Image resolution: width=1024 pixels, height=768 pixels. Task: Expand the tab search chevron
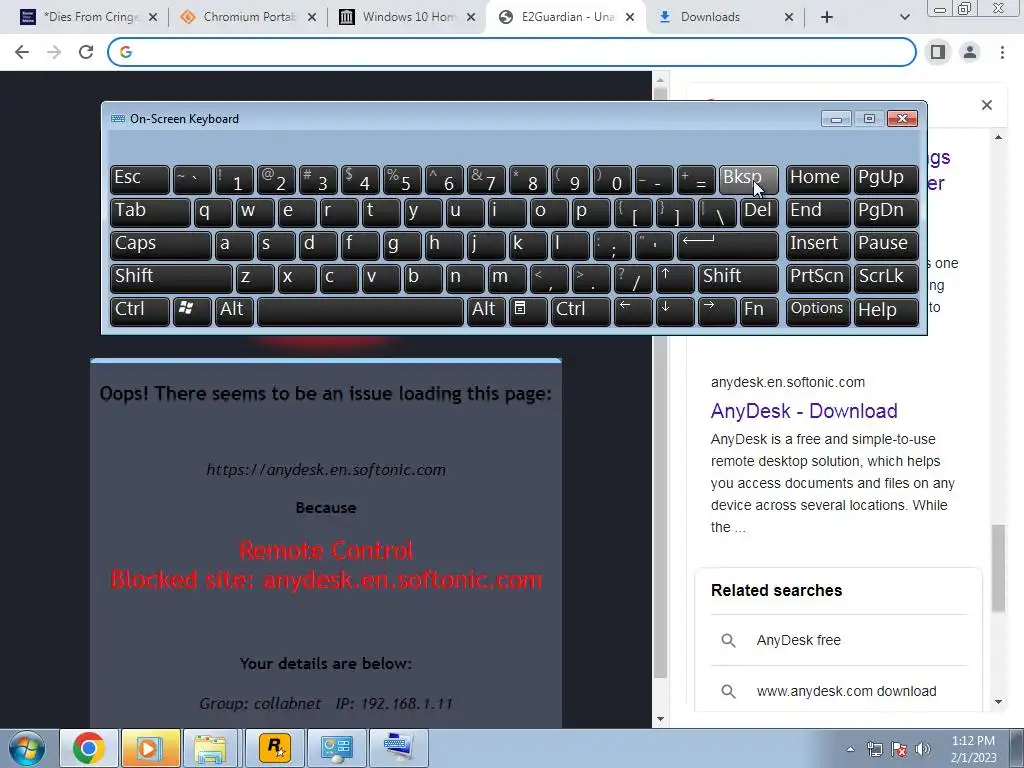pos(904,17)
